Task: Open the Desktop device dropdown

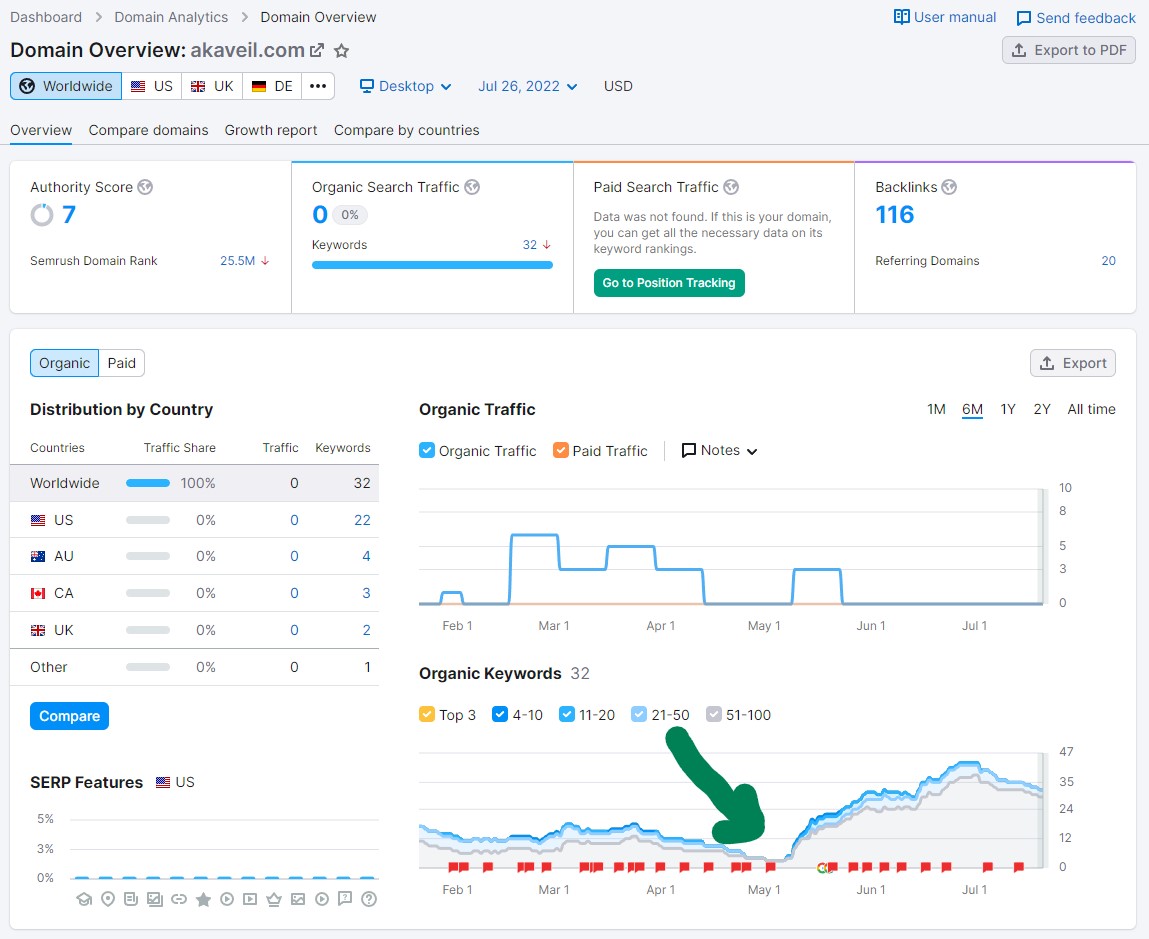Action: (405, 86)
